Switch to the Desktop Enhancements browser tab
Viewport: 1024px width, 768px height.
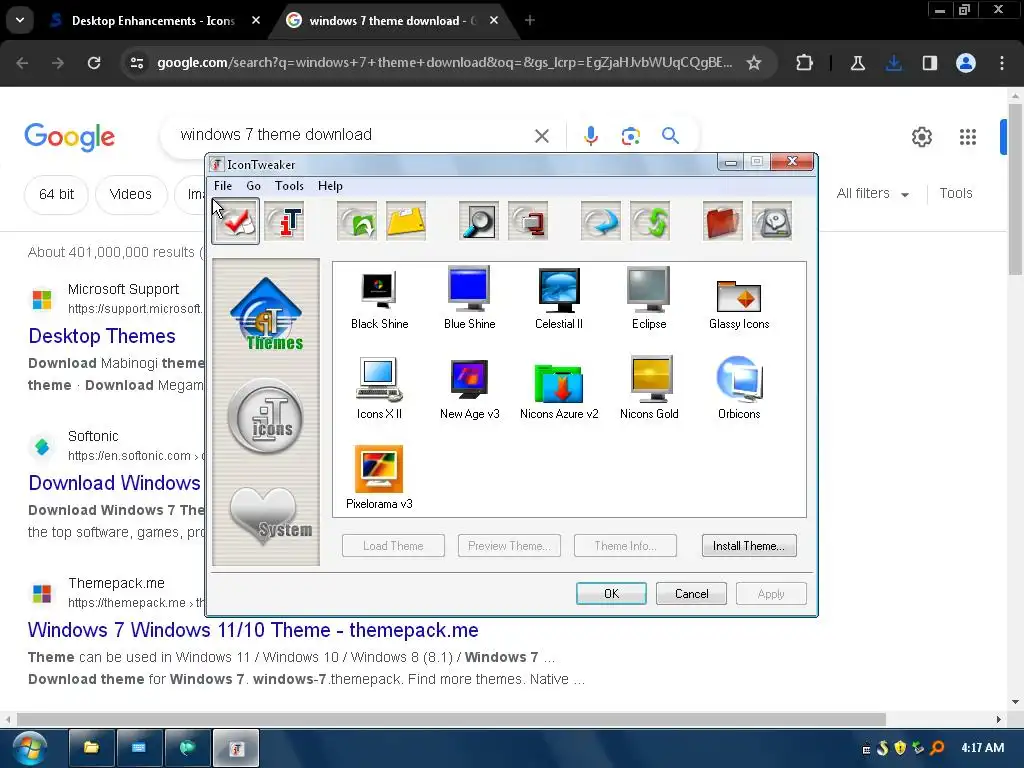(x=153, y=21)
